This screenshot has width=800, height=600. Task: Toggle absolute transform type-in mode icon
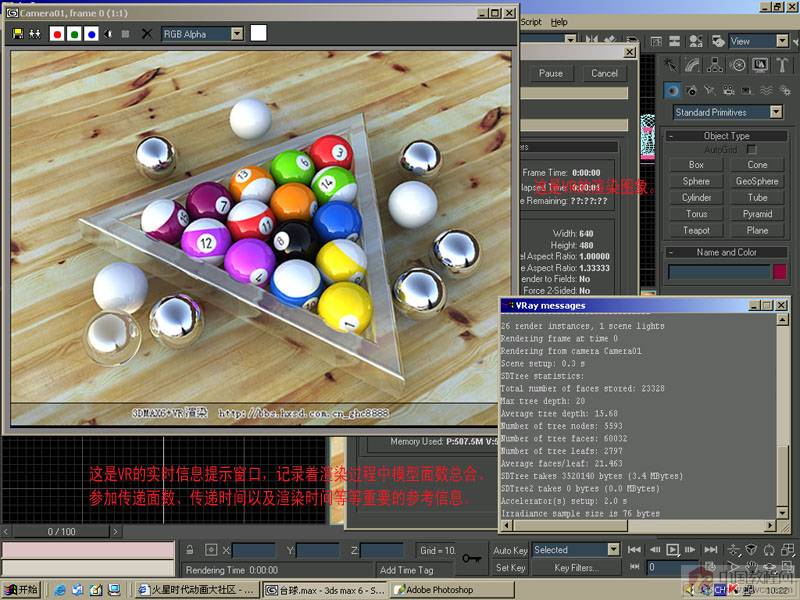pos(211,549)
